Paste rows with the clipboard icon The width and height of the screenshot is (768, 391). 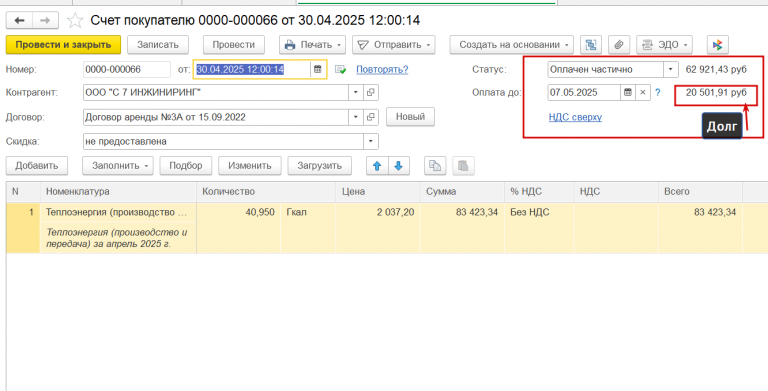pos(463,166)
